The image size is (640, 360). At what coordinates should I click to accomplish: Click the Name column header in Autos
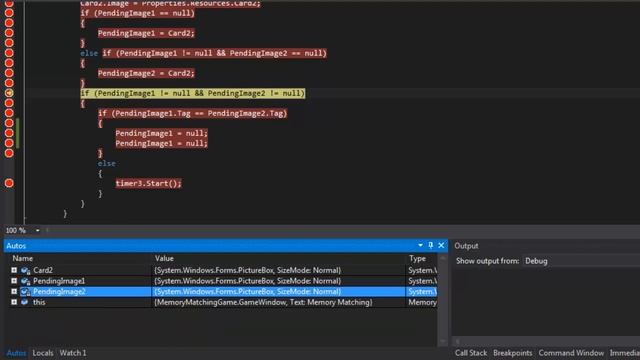coord(22,258)
